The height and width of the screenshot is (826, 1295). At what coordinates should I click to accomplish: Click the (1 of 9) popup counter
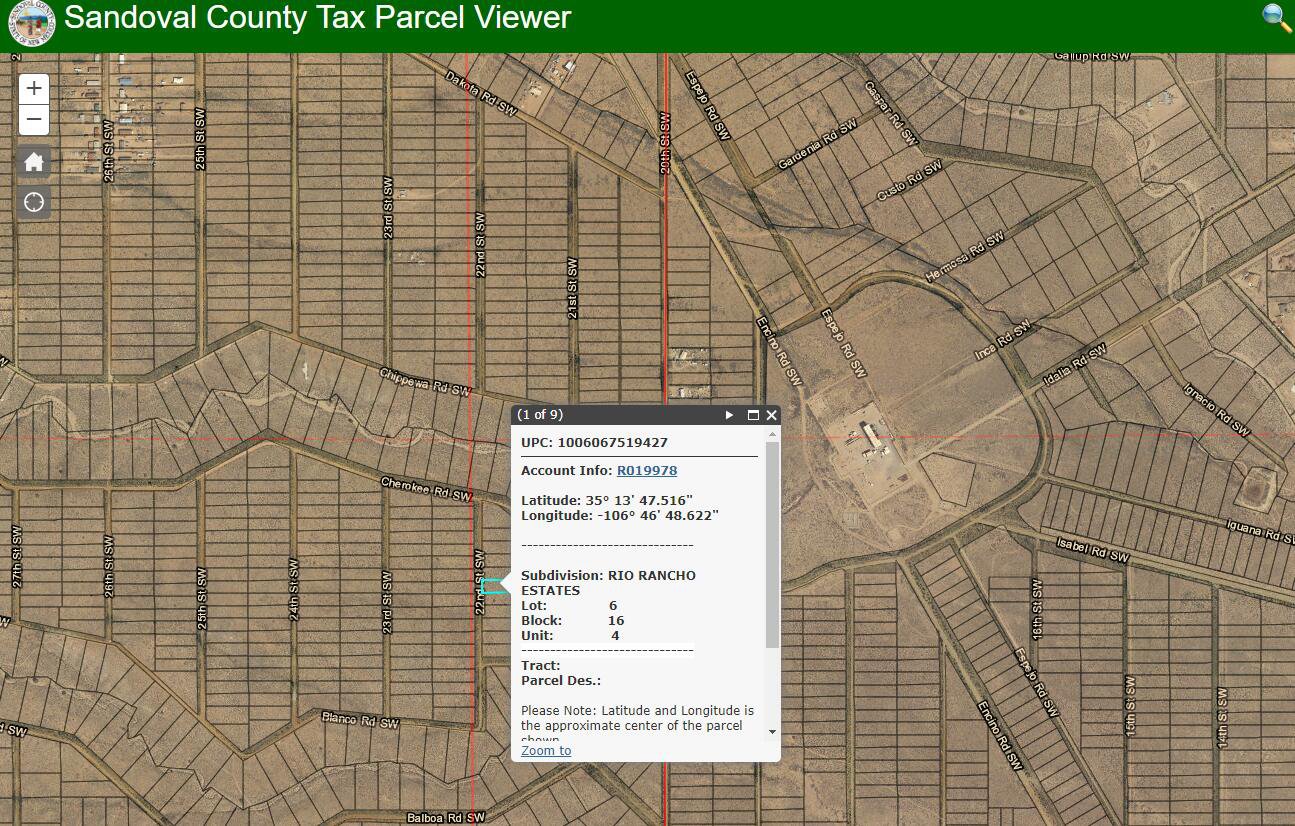click(x=540, y=415)
